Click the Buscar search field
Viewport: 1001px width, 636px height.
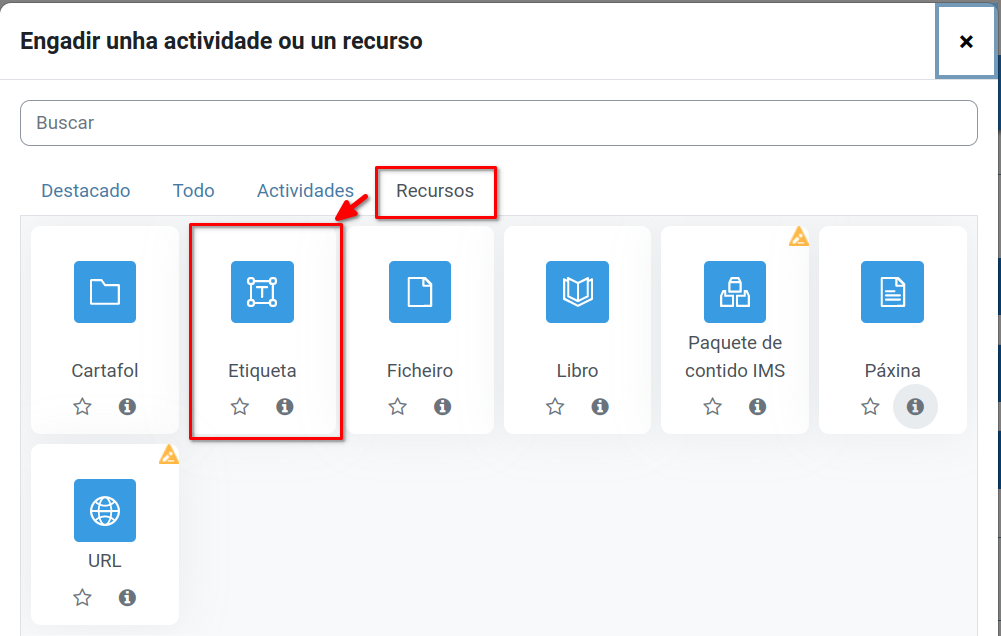click(x=498, y=123)
